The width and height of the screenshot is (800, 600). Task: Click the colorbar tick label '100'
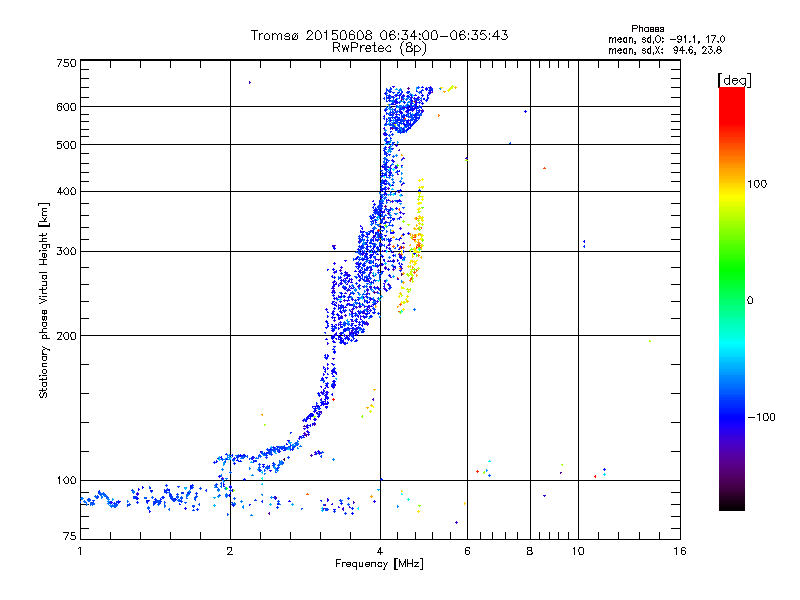pos(757,184)
